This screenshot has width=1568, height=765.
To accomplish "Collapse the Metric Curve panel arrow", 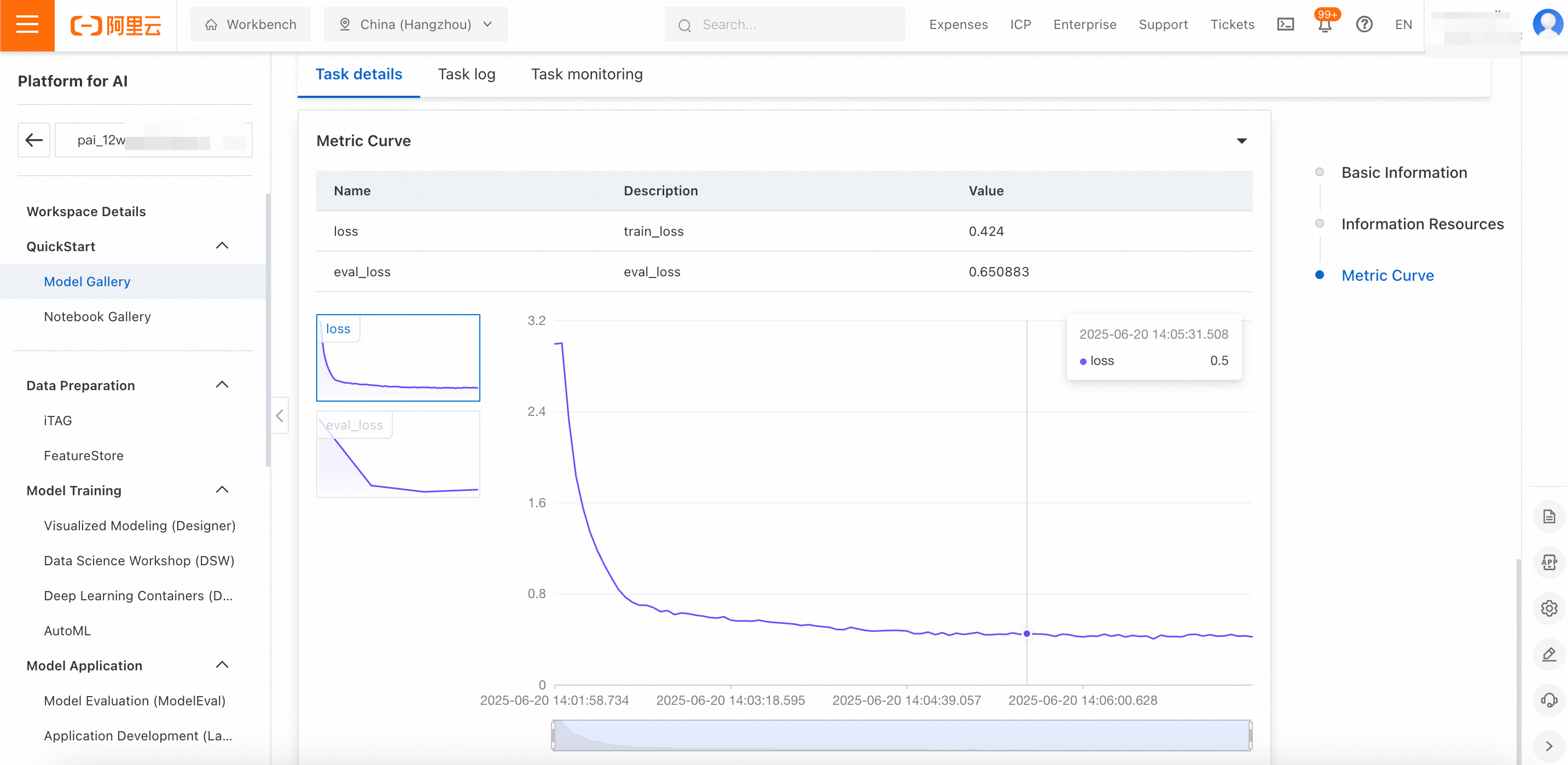I will coord(1242,141).
